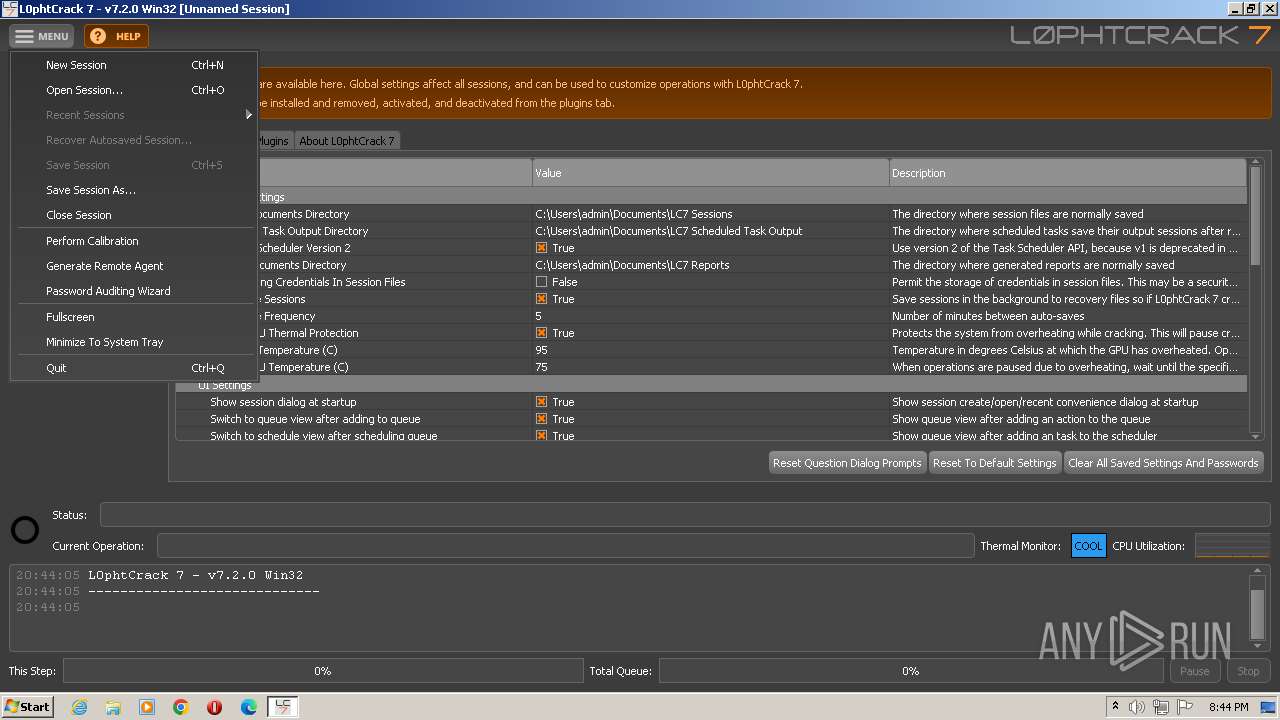
Task: Click Reset Question Dialog Prompts button
Action: pyautogui.click(x=847, y=463)
